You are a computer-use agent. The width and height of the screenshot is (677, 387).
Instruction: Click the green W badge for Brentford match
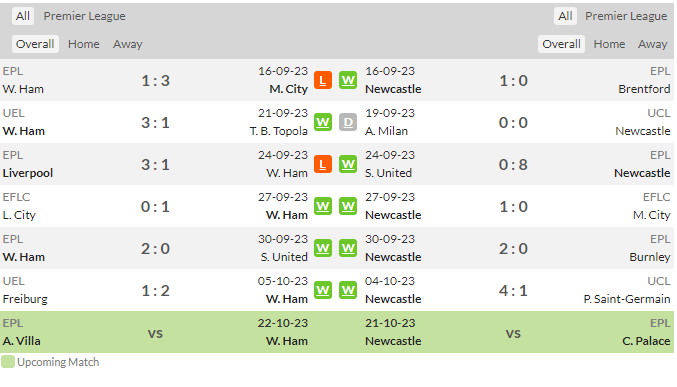[348, 80]
